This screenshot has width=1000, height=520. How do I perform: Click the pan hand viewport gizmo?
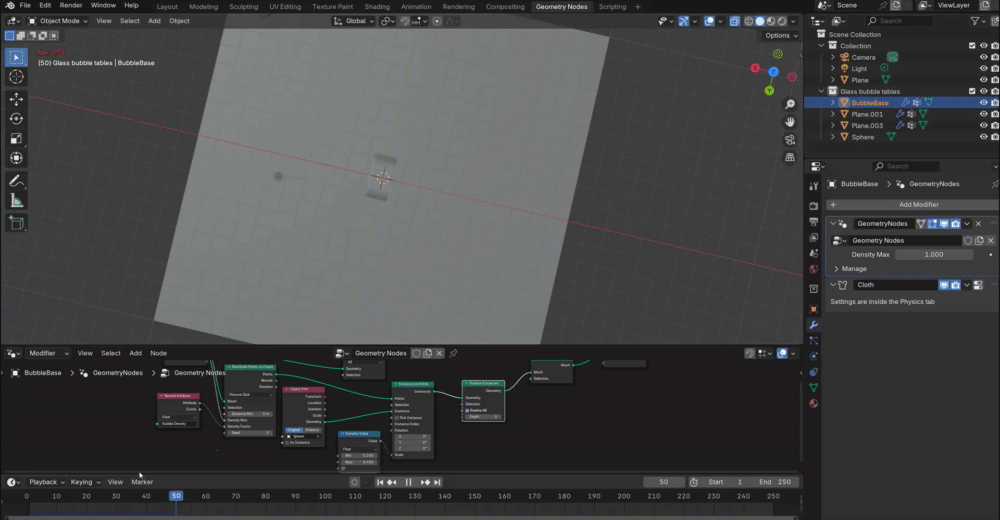[790, 122]
